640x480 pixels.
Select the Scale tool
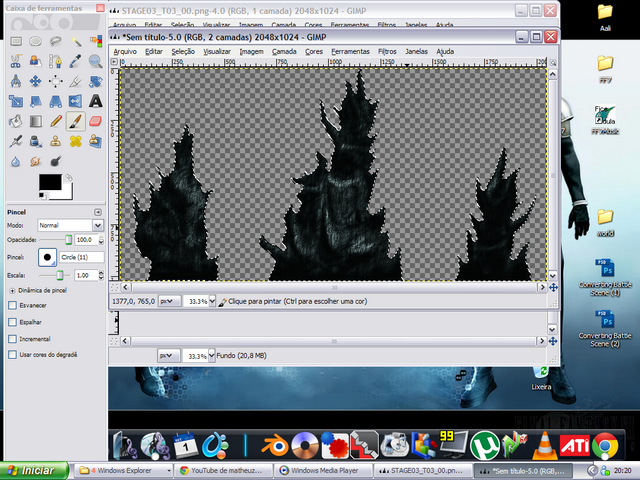[16, 101]
